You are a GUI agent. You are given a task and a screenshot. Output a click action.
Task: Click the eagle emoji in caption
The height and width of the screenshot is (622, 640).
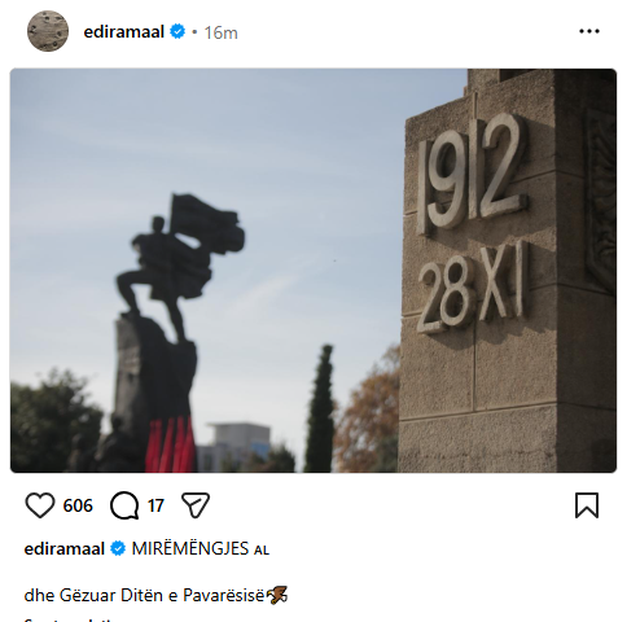point(277,595)
